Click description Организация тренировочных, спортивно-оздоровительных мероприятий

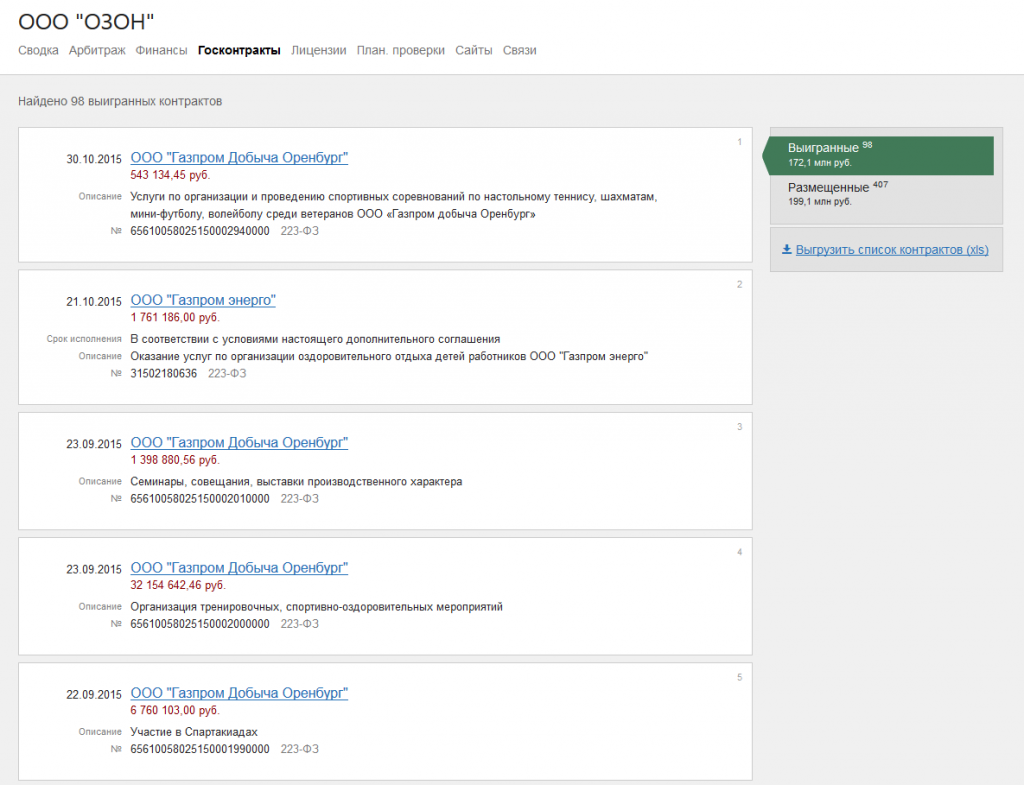[317, 607]
